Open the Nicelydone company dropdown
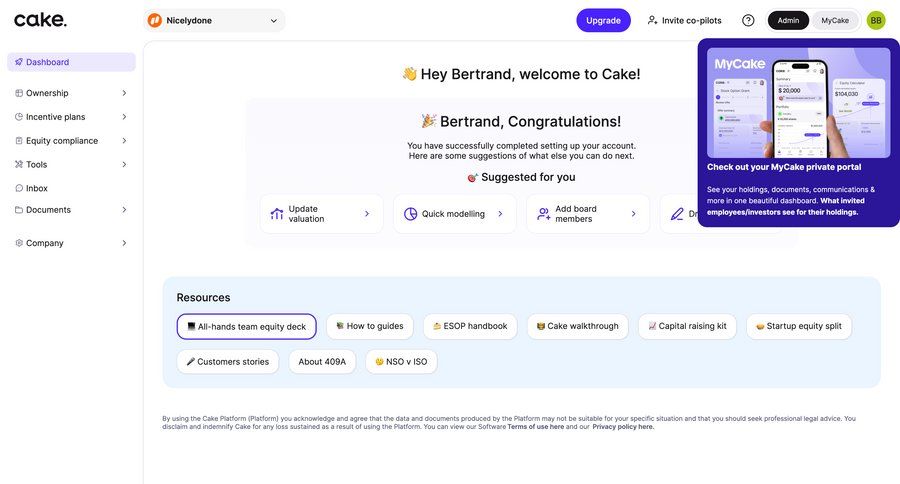 (x=214, y=20)
